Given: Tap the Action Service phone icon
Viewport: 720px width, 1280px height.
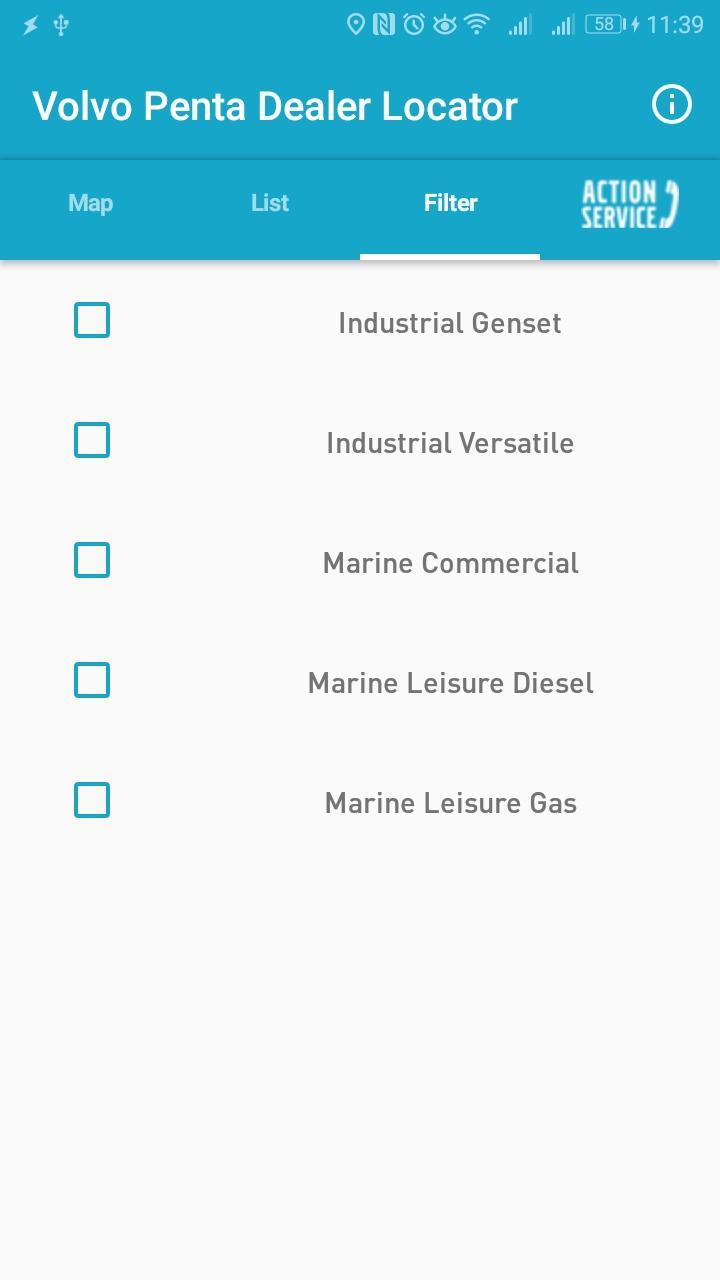Looking at the screenshot, I should pos(630,204).
